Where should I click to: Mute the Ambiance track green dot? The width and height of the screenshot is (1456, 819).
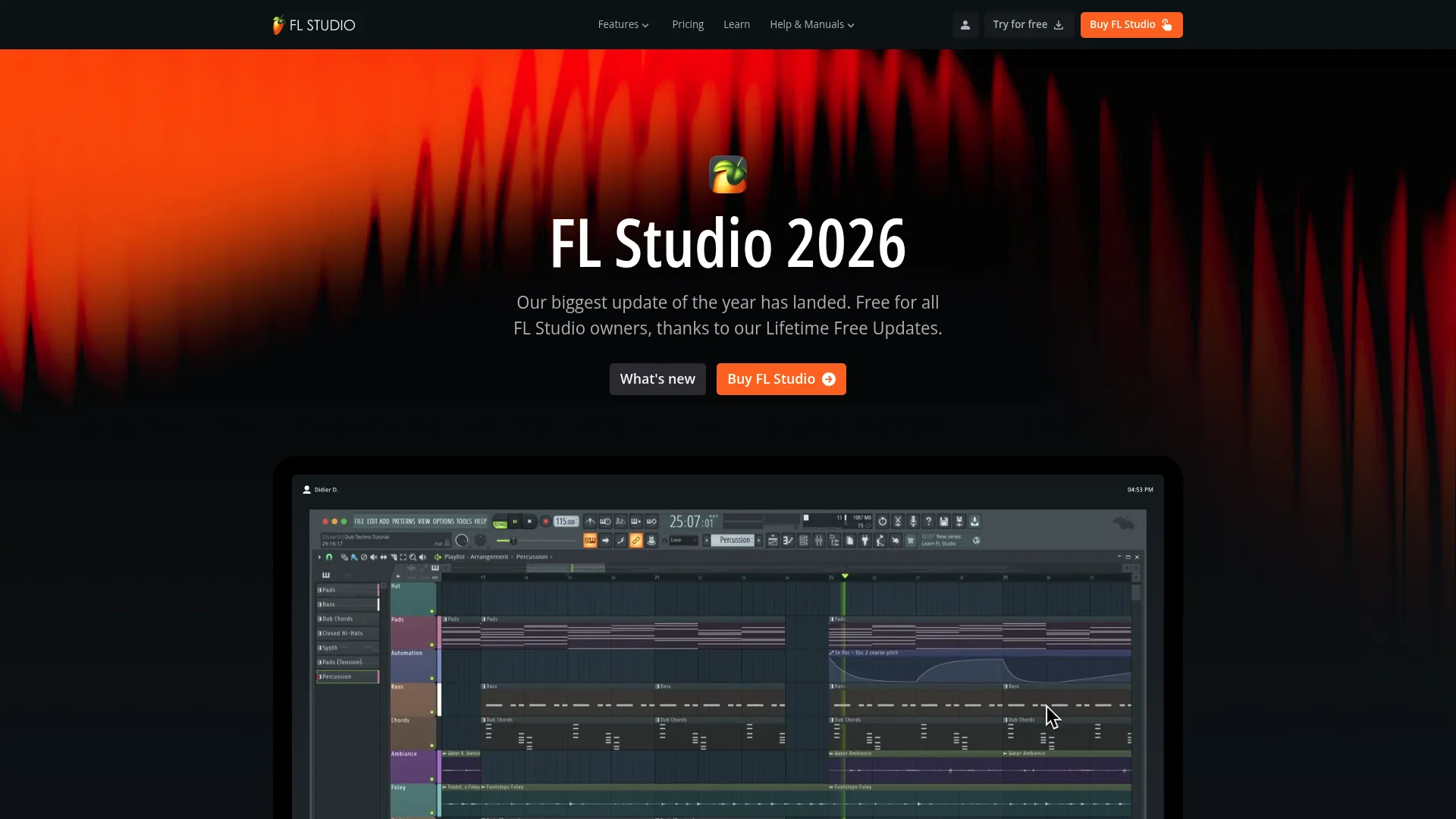tap(432, 779)
